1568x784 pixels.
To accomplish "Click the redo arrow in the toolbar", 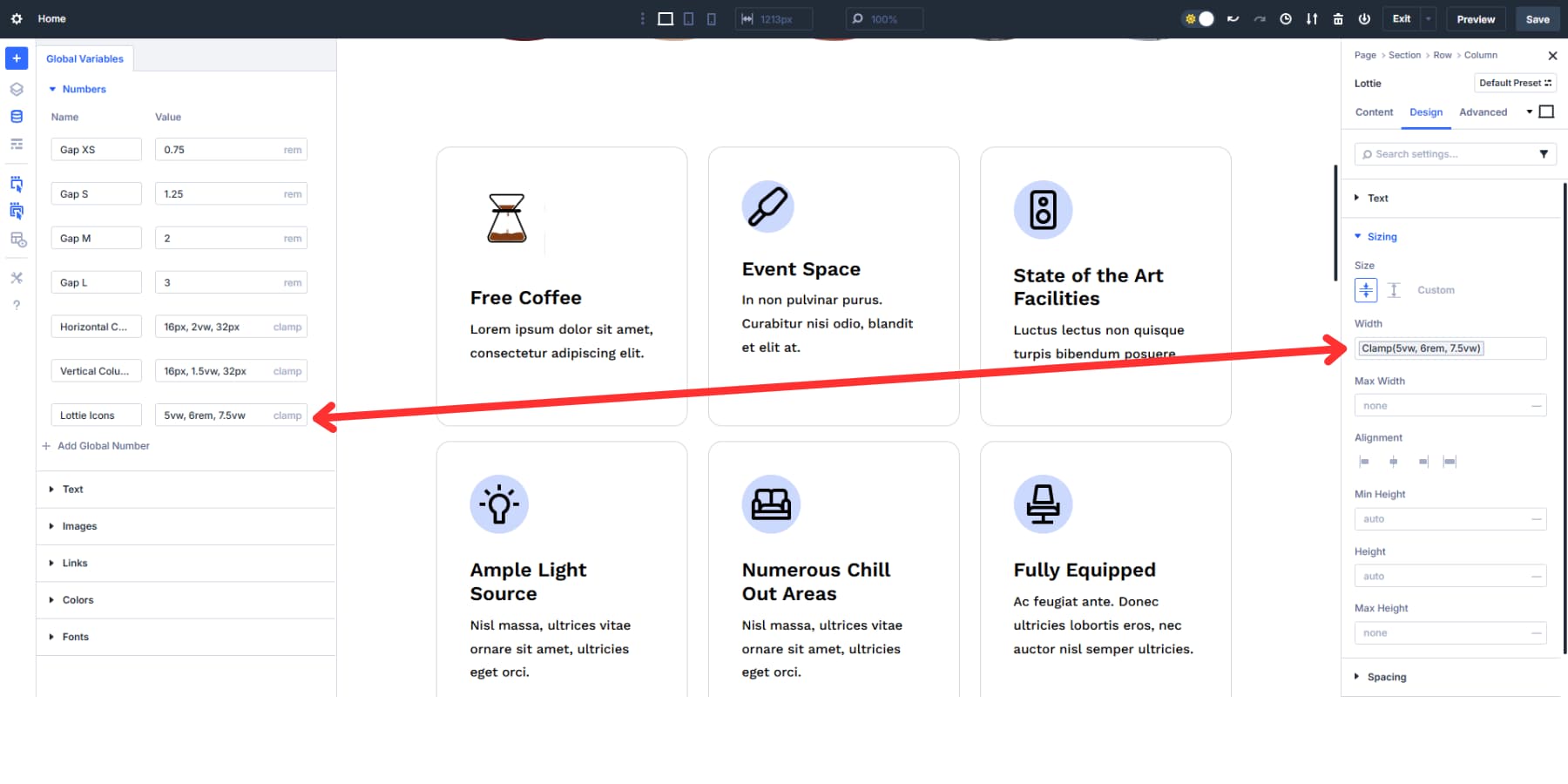I will coord(1260,18).
